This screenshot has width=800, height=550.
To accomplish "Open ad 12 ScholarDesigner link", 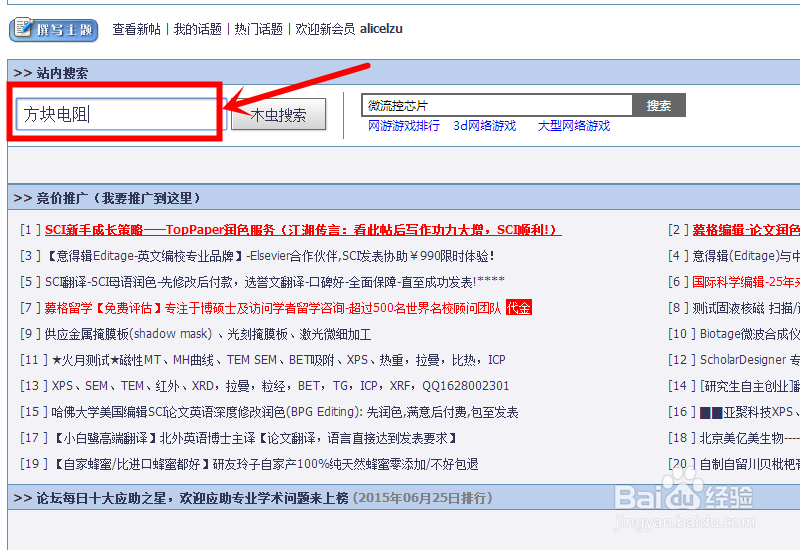I will [749, 360].
